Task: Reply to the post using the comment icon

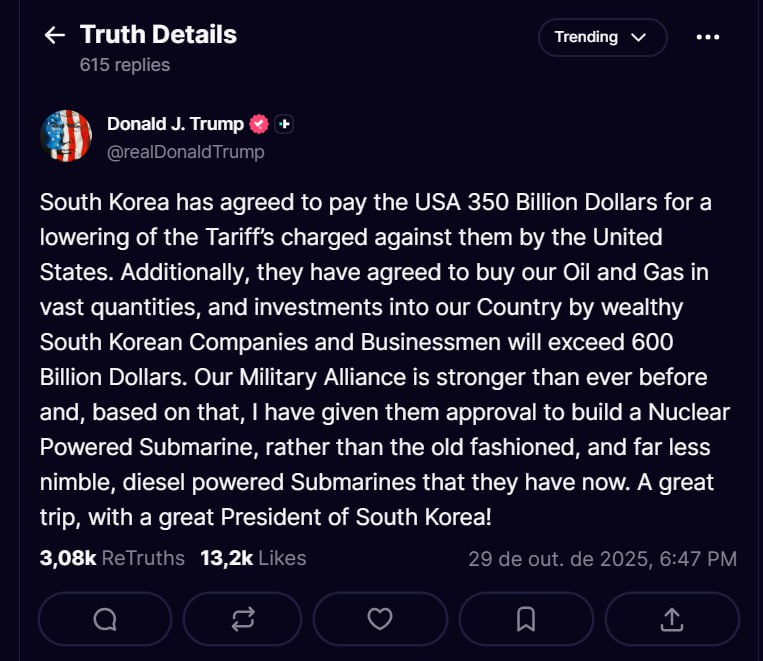Action: [x=105, y=619]
